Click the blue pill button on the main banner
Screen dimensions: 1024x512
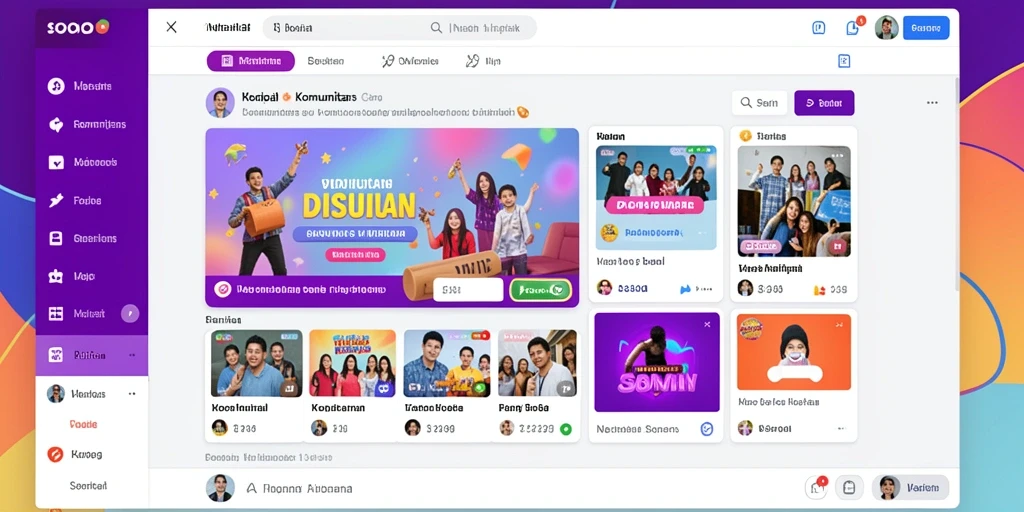(x=355, y=233)
